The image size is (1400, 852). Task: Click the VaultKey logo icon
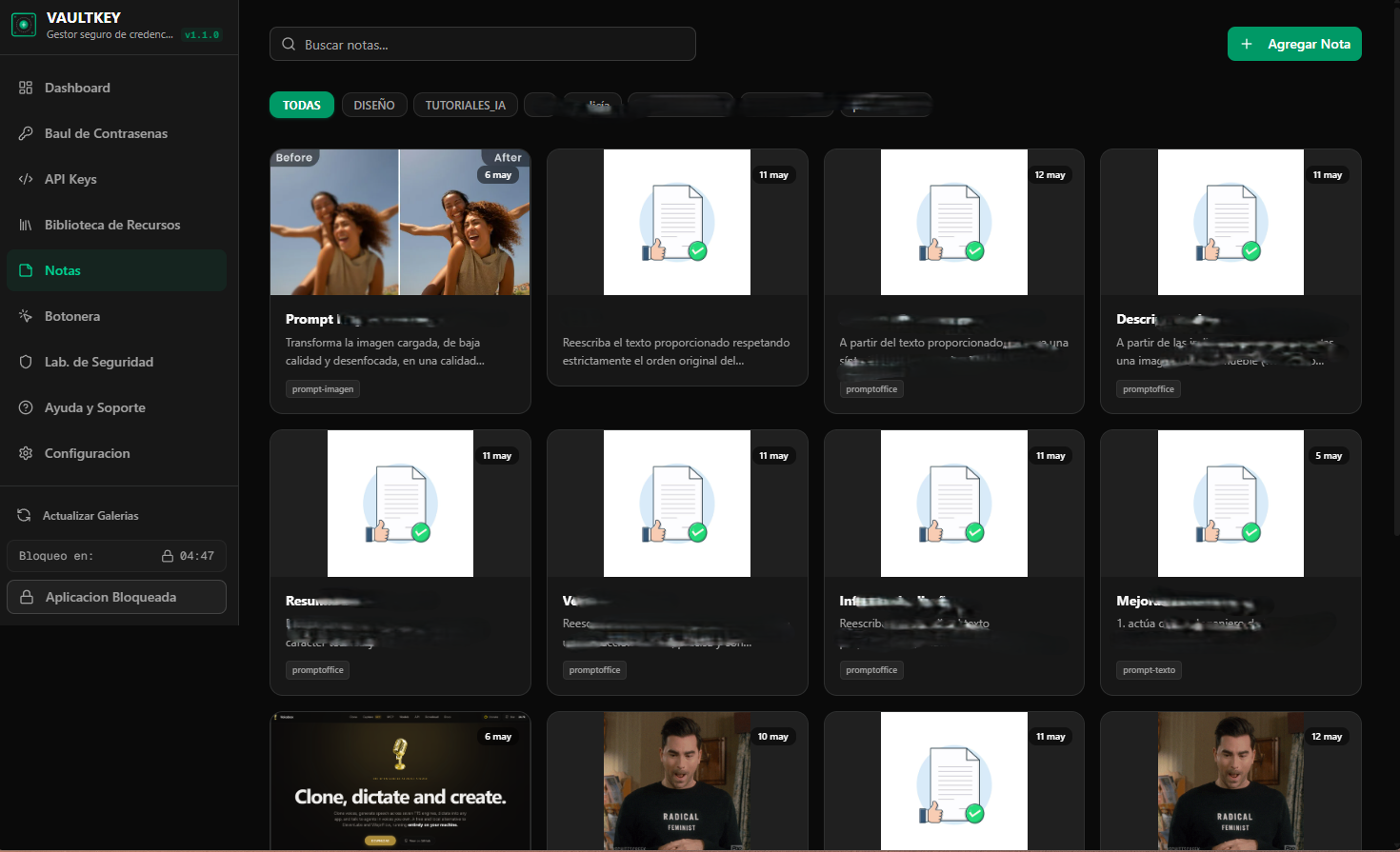click(x=24, y=25)
